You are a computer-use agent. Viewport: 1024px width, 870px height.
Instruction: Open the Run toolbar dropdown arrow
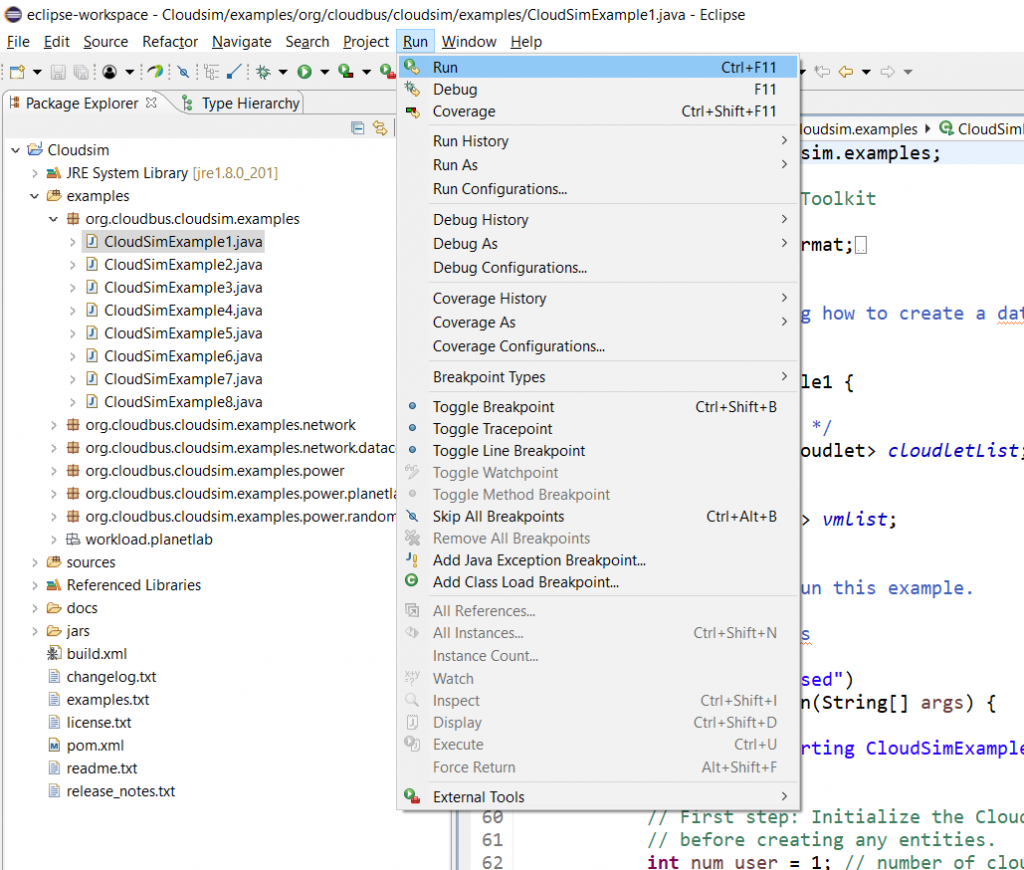325,72
